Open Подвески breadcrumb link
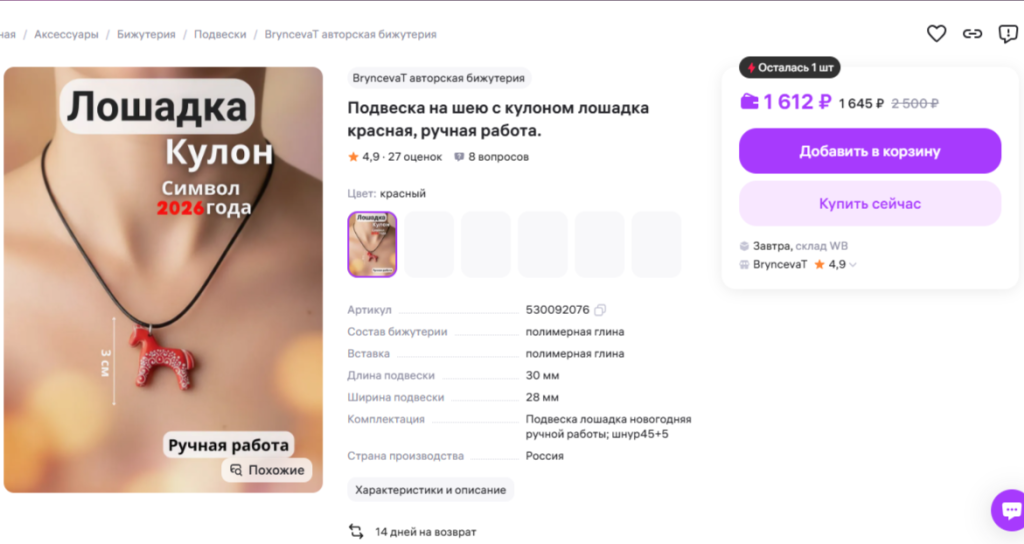 coord(220,34)
